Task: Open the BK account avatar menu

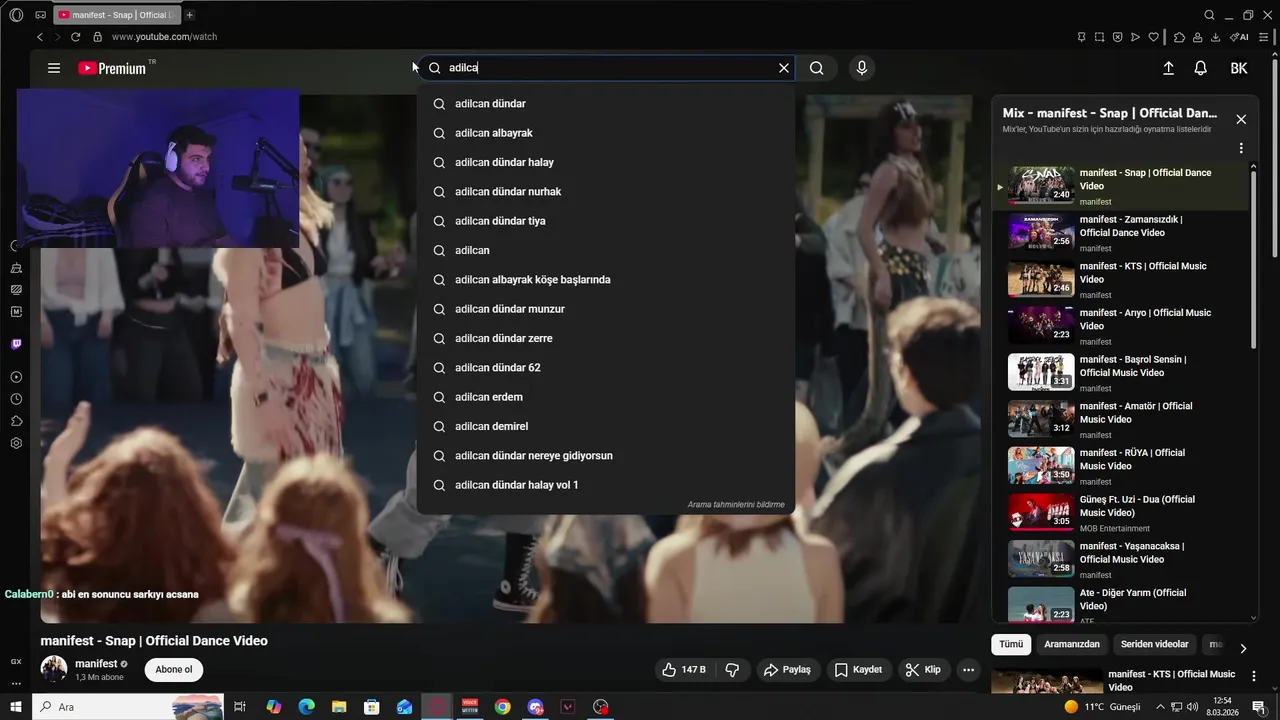Action: [x=1239, y=68]
